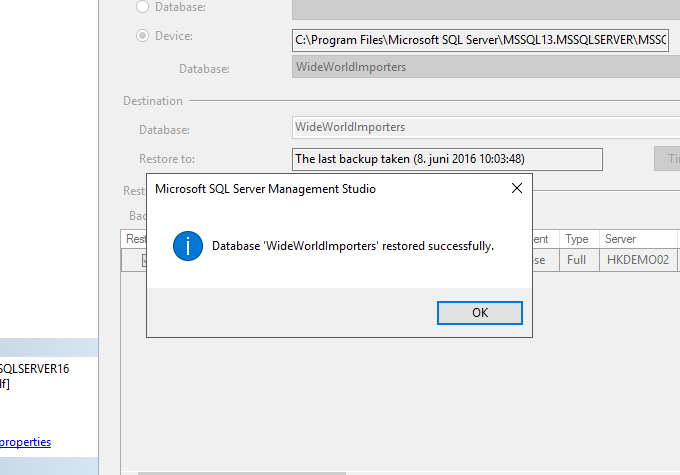Click the Type column header
Image resolution: width=680 pixels, height=475 pixels.
point(579,239)
